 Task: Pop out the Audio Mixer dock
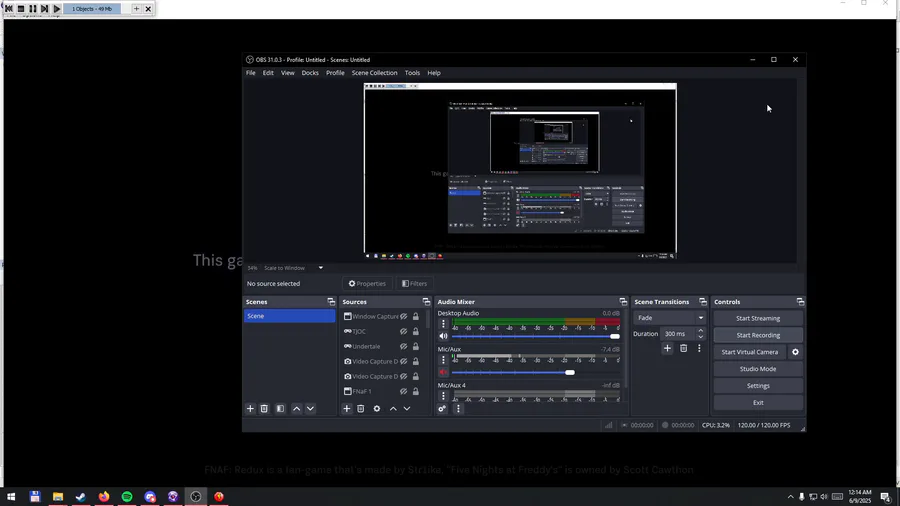(623, 302)
